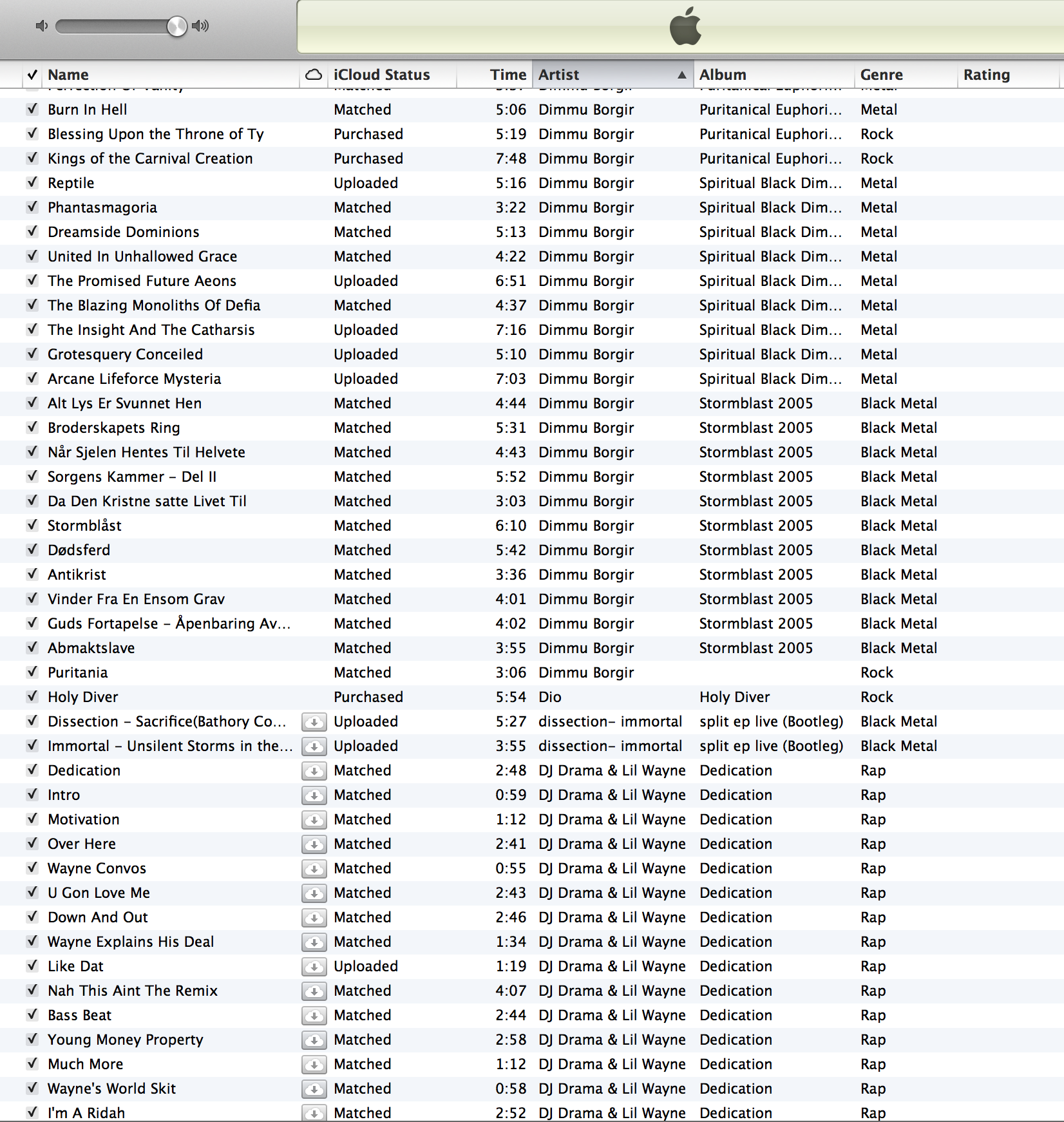Uncheck Phantasmagoria track checkbox
This screenshot has width=1064, height=1122.
tap(32, 207)
